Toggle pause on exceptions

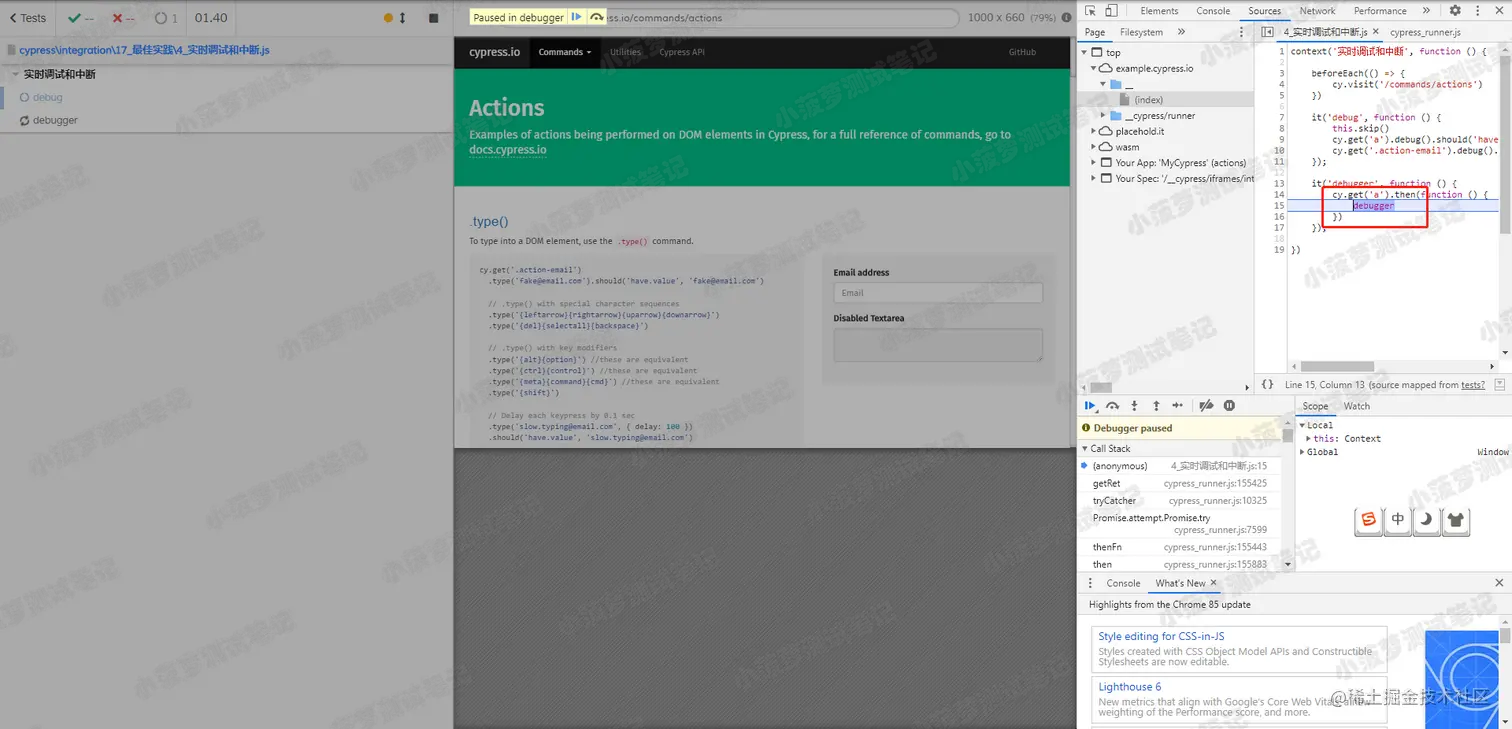click(1229, 406)
